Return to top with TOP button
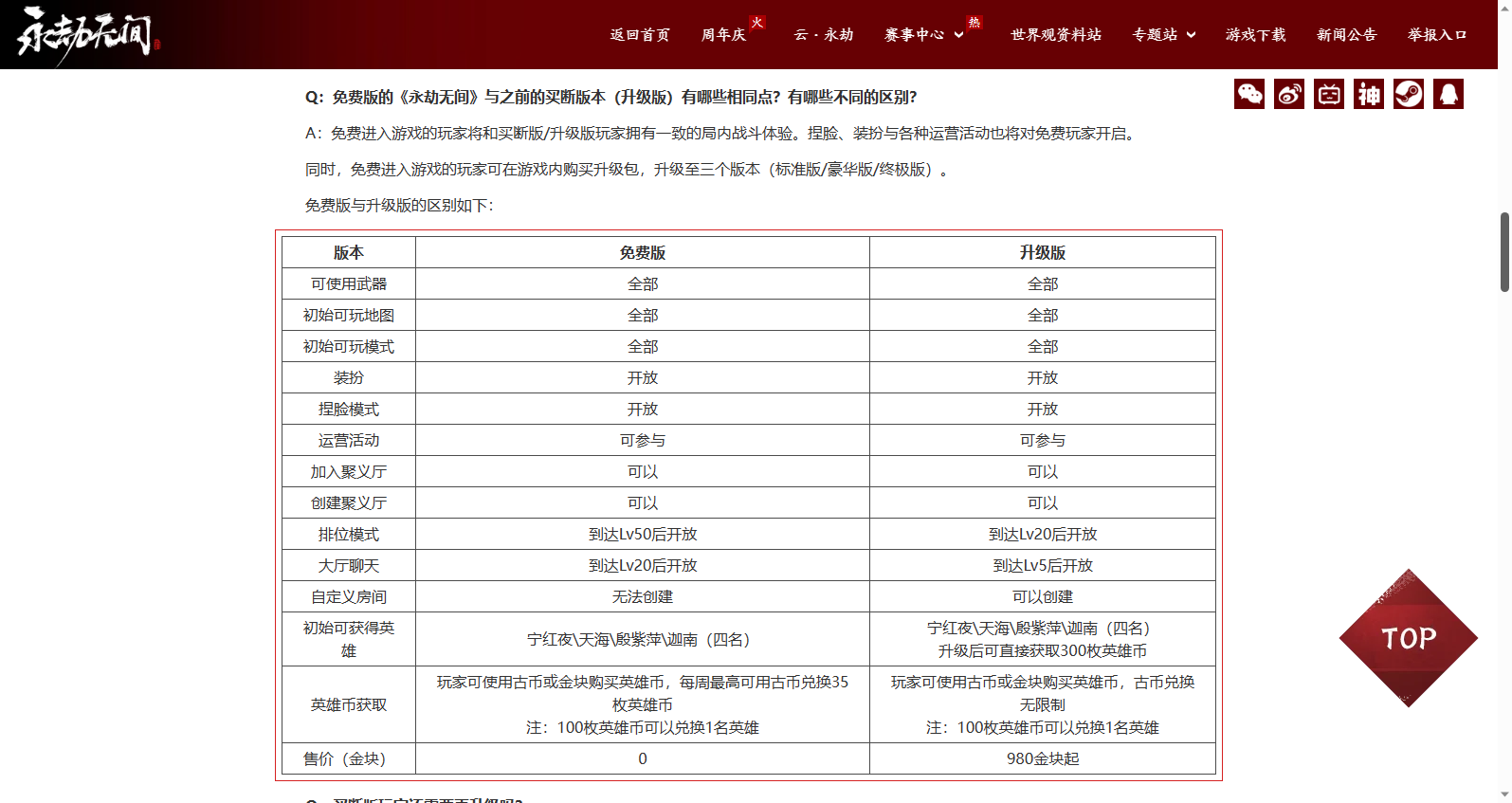 (x=1409, y=638)
